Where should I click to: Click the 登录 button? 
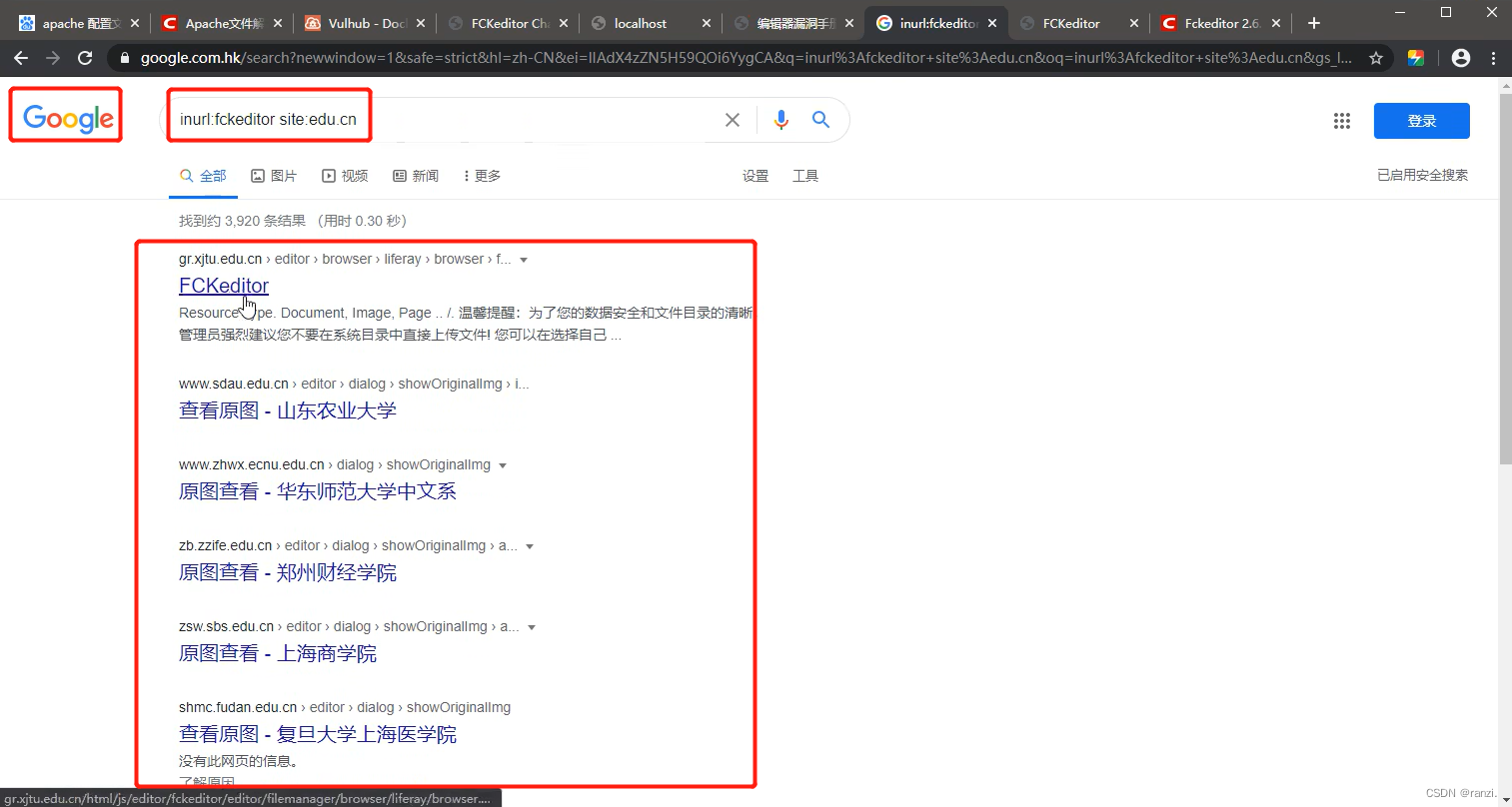click(1421, 120)
